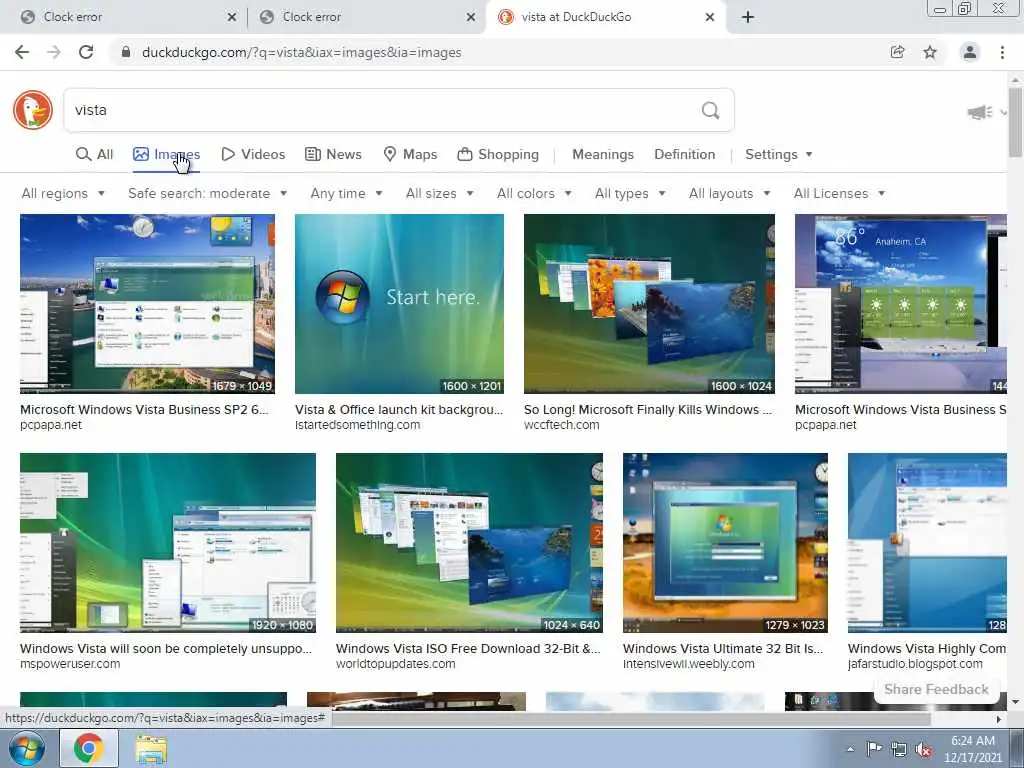Open the Any time filter
The width and height of the screenshot is (1024, 768).
click(346, 193)
